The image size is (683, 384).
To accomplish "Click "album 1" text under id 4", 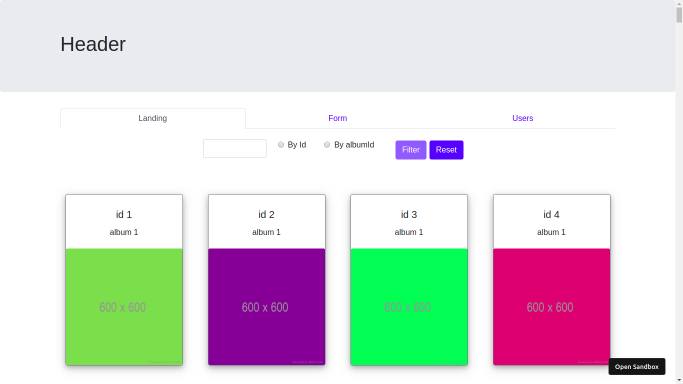I will tap(551, 232).
